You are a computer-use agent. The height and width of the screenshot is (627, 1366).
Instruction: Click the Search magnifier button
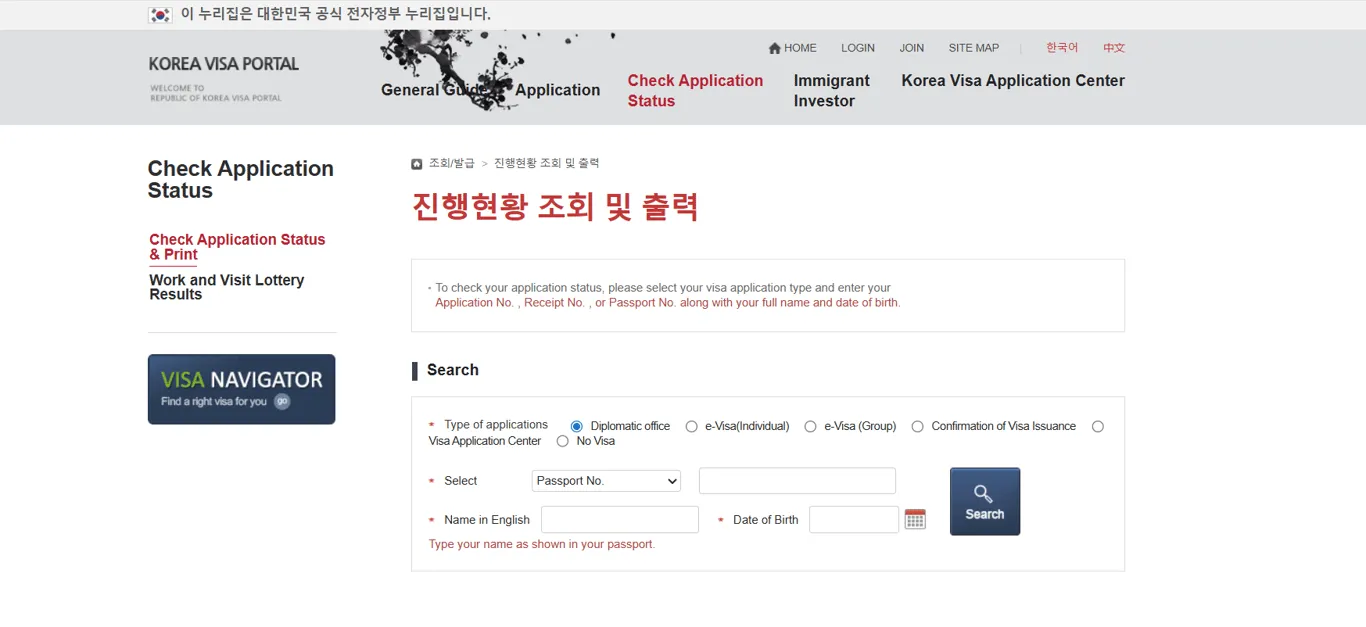coord(984,501)
